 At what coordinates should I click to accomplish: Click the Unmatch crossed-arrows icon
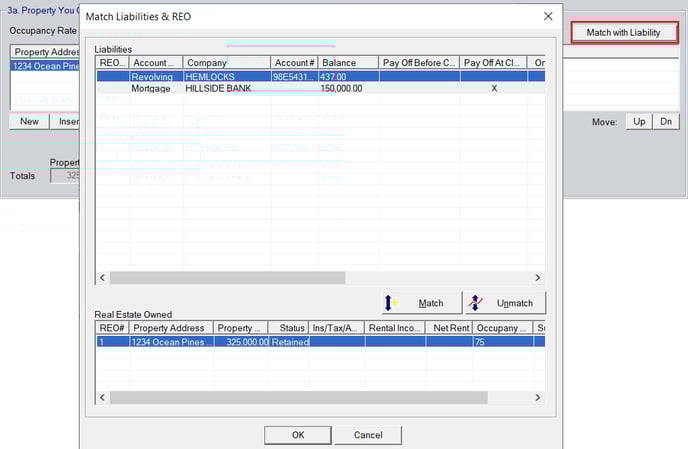tap(475, 303)
